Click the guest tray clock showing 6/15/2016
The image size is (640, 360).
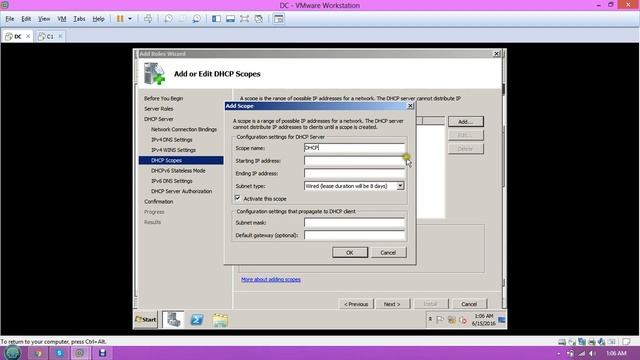(x=484, y=320)
